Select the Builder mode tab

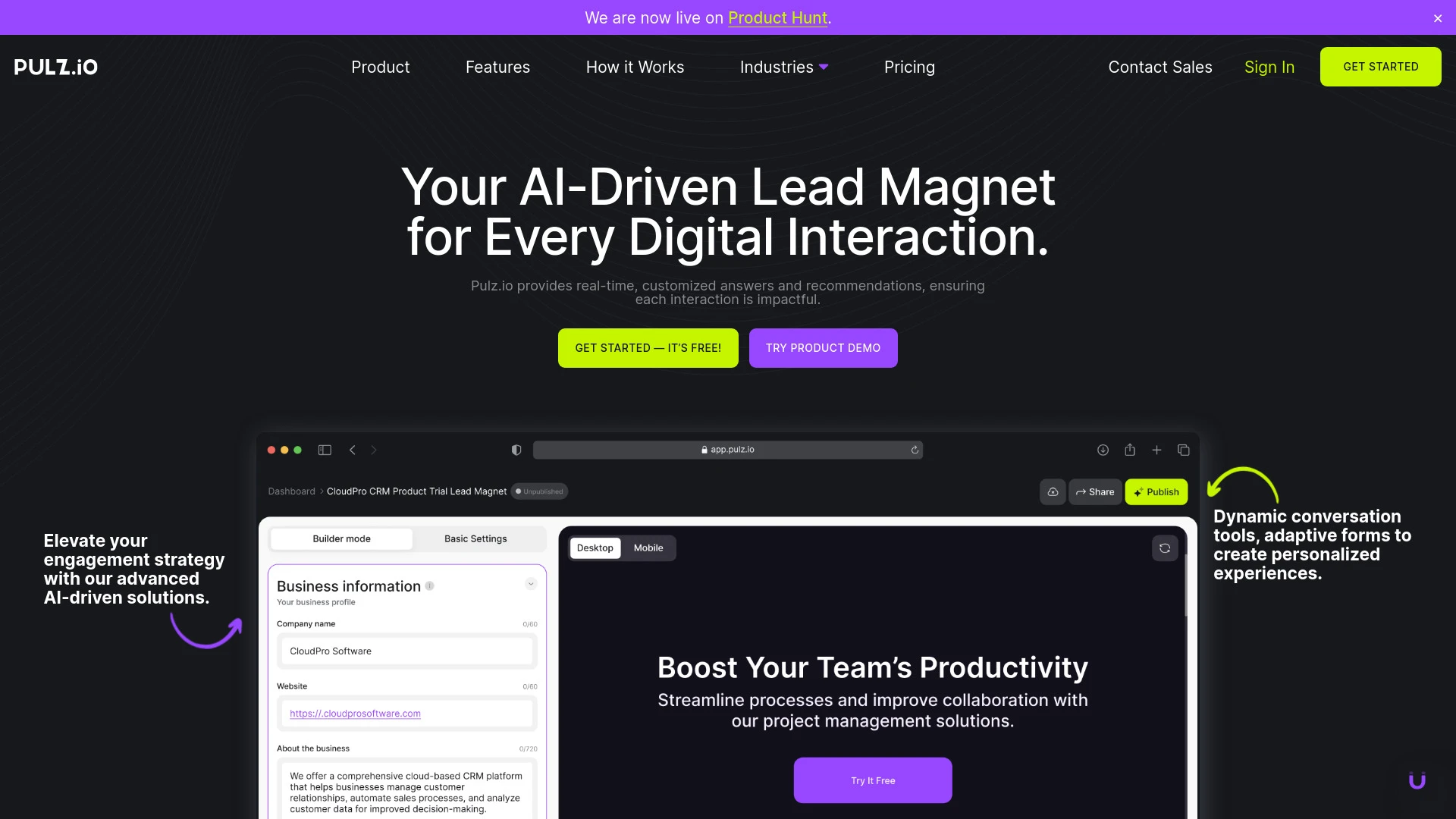pos(342,538)
